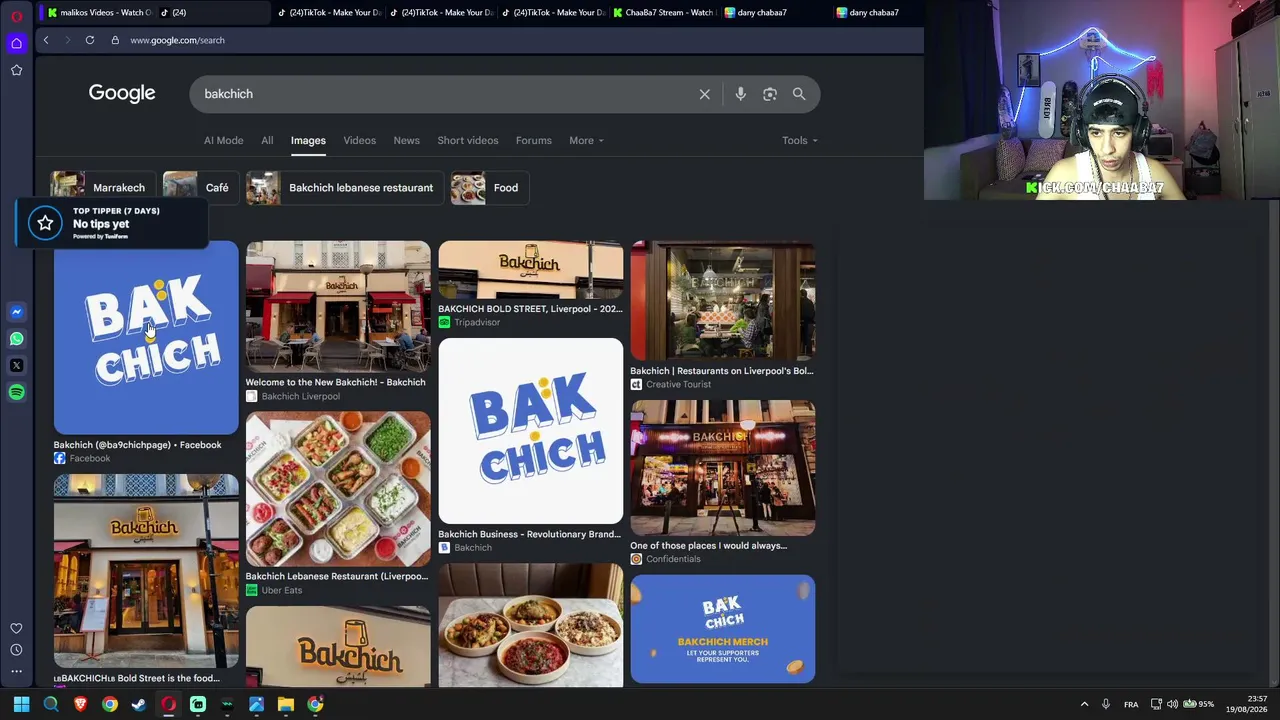This screenshot has height=720, width=1280.
Task: Open history clock icon in Opera sidebar
Action: pos(17,650)
